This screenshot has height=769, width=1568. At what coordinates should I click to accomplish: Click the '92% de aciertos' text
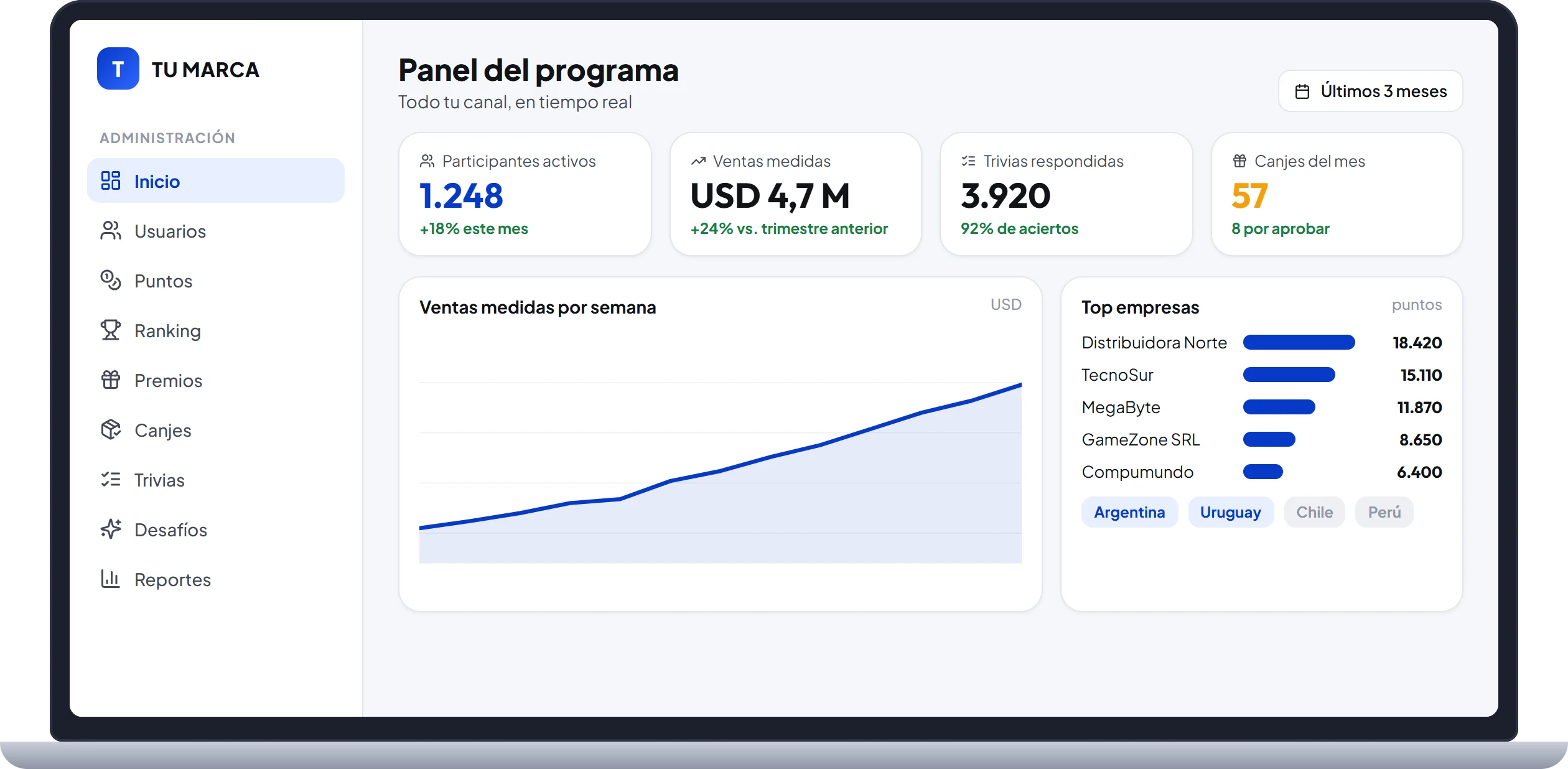(x=1019, y=228)
